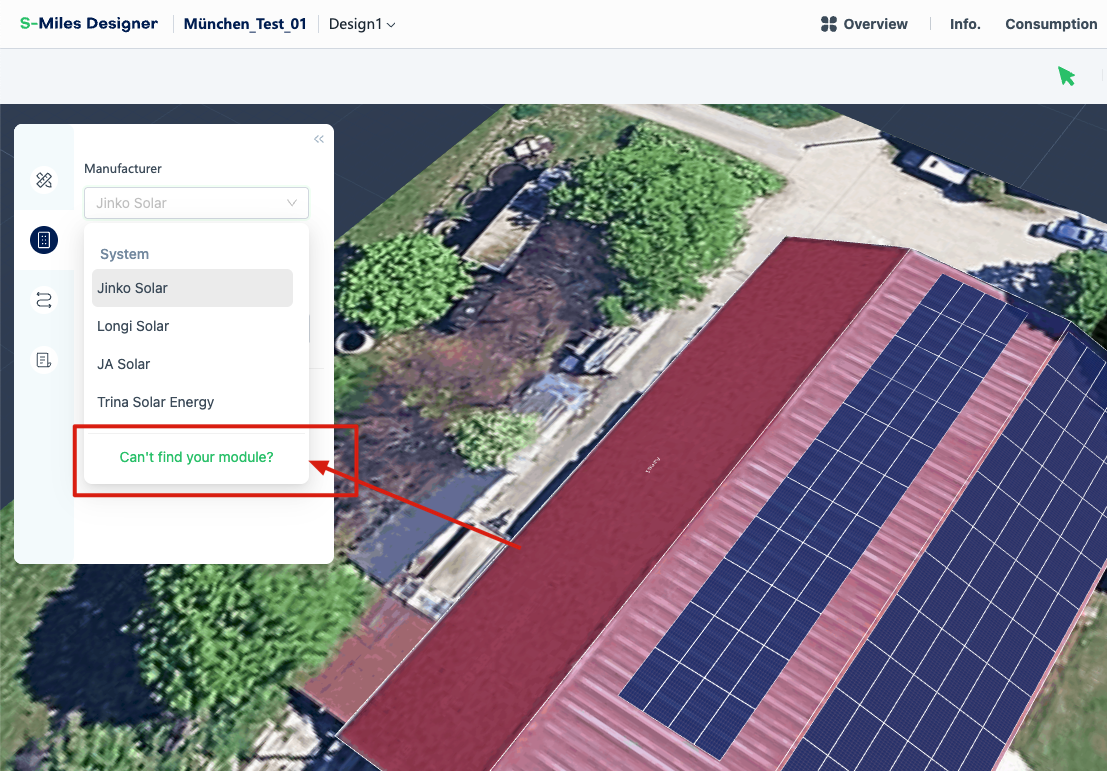Click the Overview grid icon
The height and width of the screenshot is (771, 1107).
829,24
